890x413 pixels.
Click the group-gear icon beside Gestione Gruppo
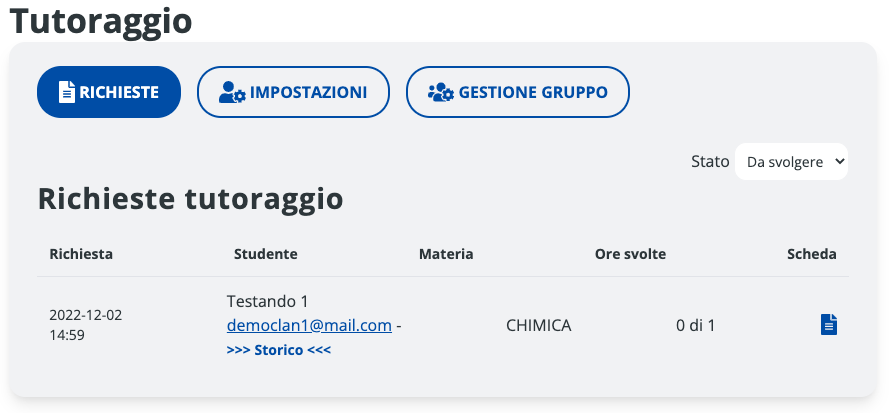pyautogui.click(x=440, y=93)
